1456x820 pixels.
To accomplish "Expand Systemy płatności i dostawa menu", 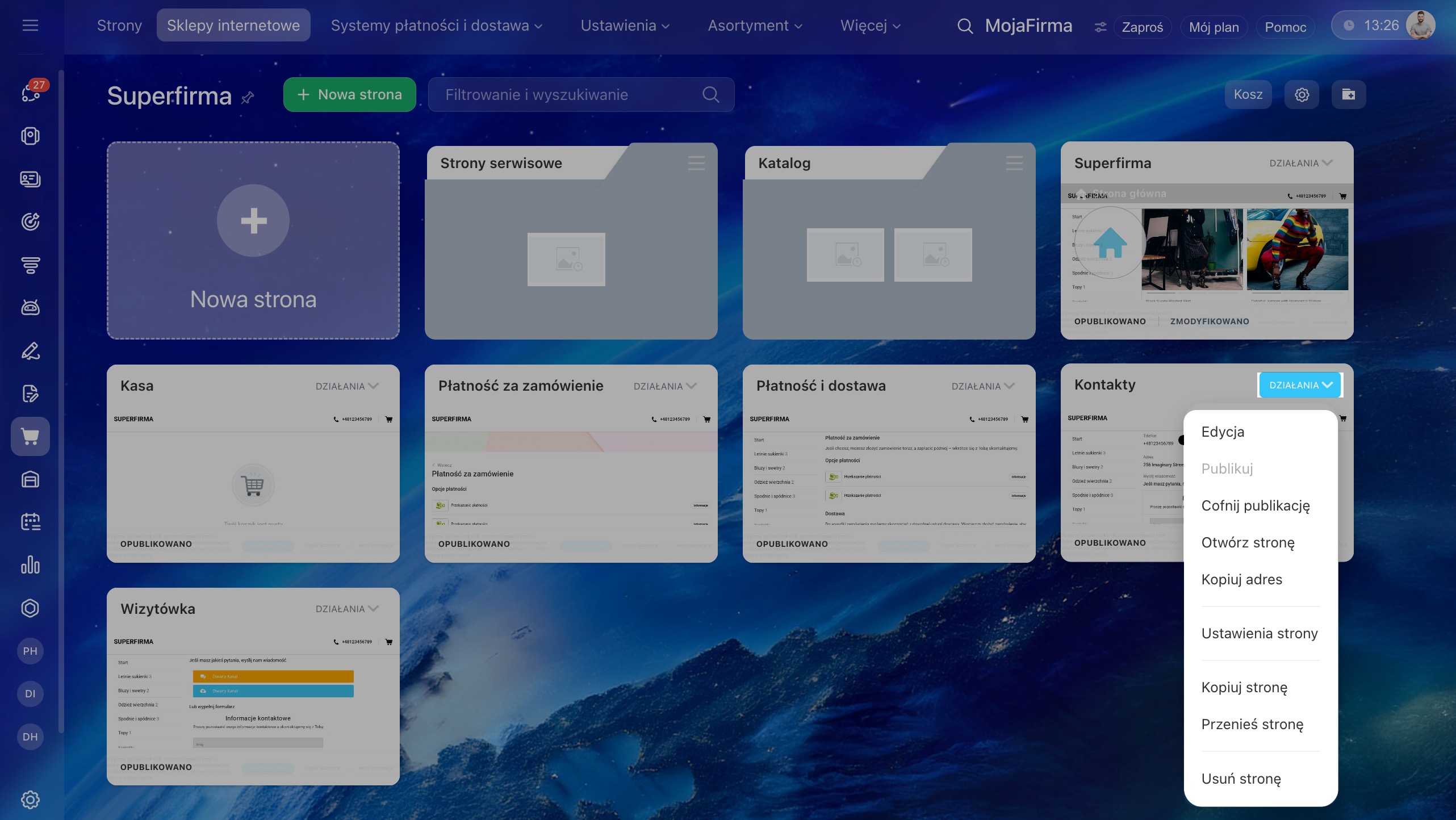I will (436, 26).
